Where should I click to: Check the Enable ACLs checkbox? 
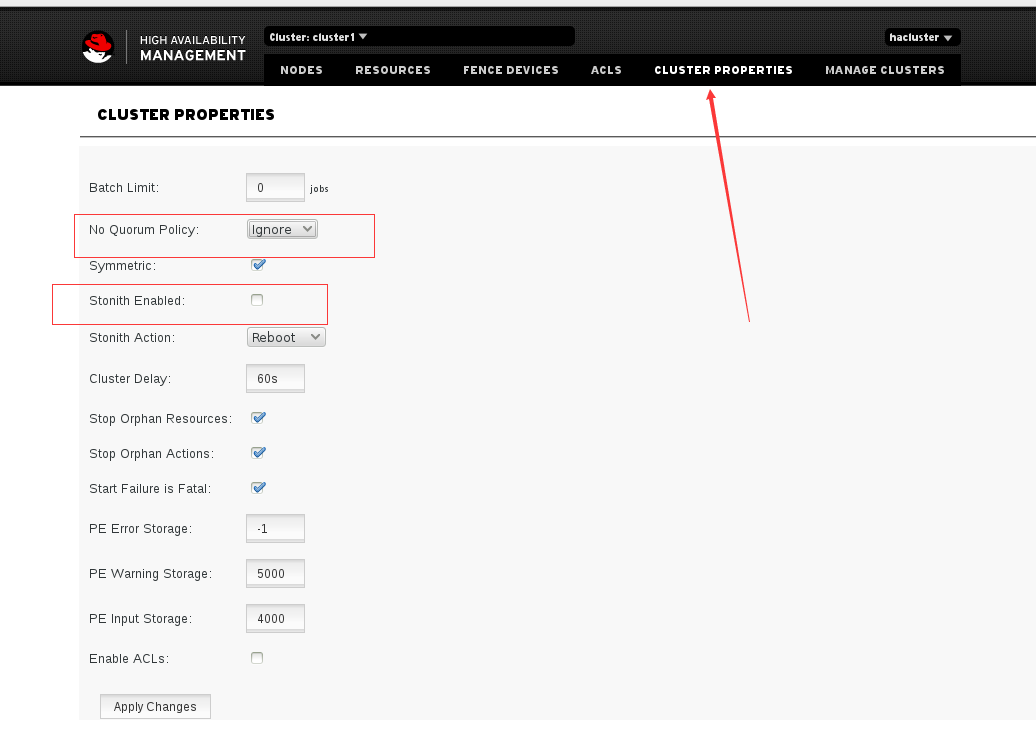pos(257,658)
